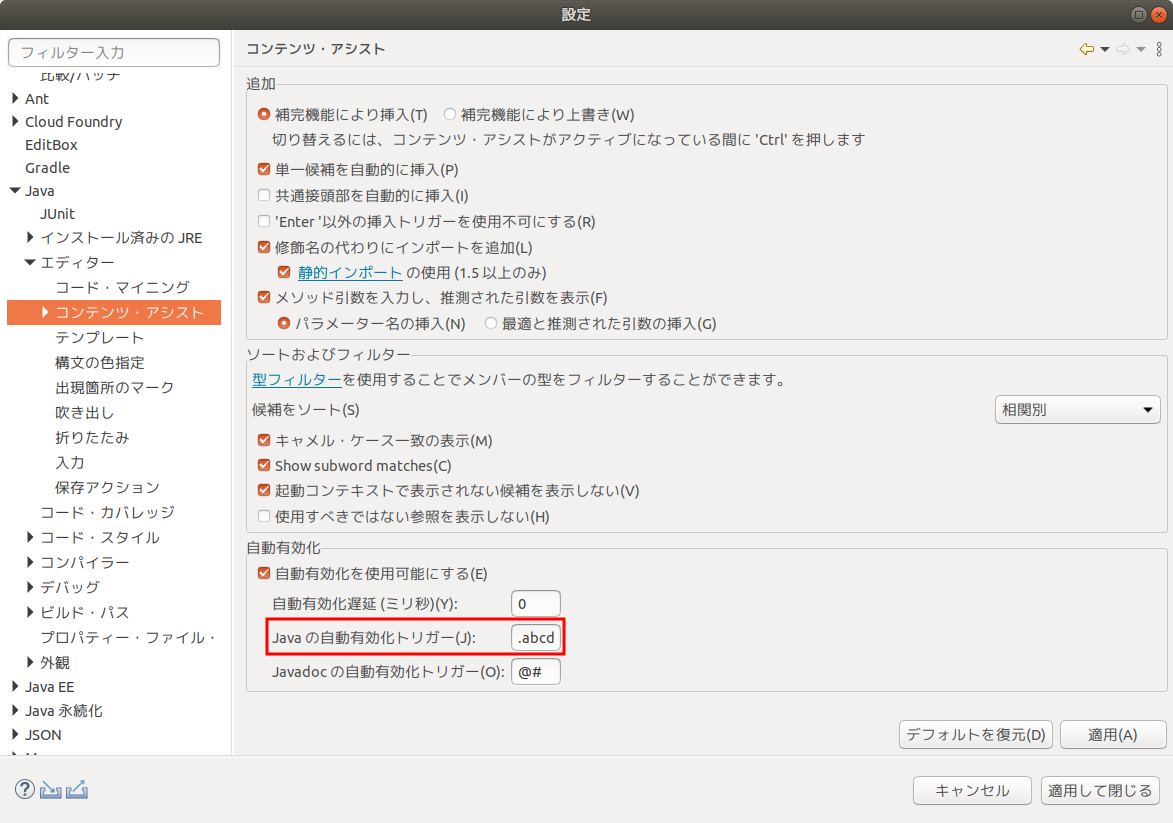The image size is (1173, 823).
Task: Collapse the エディター tree node
Action: click(30, 263)
